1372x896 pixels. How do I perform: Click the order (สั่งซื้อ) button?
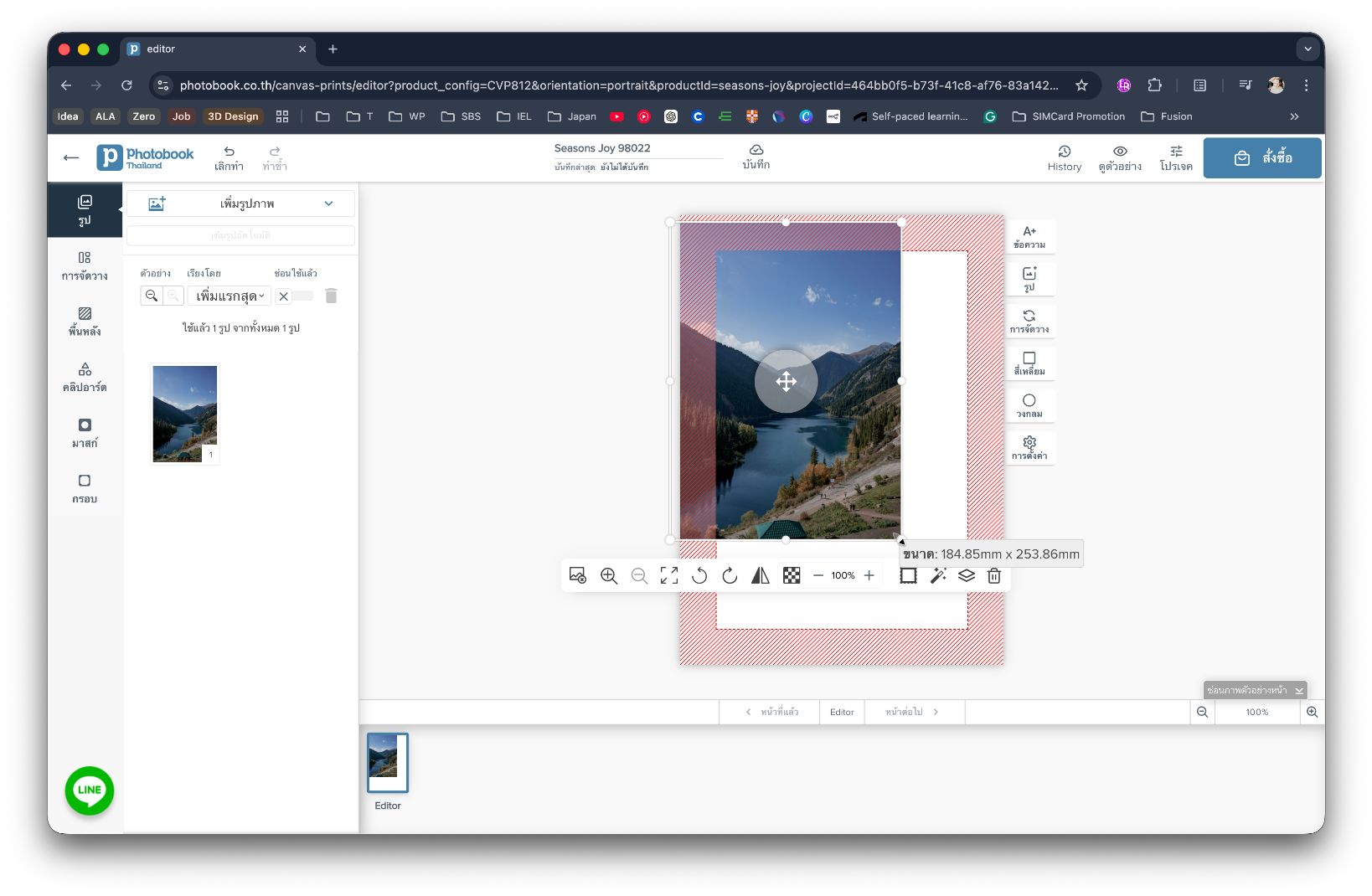[x=1262, y=157]
